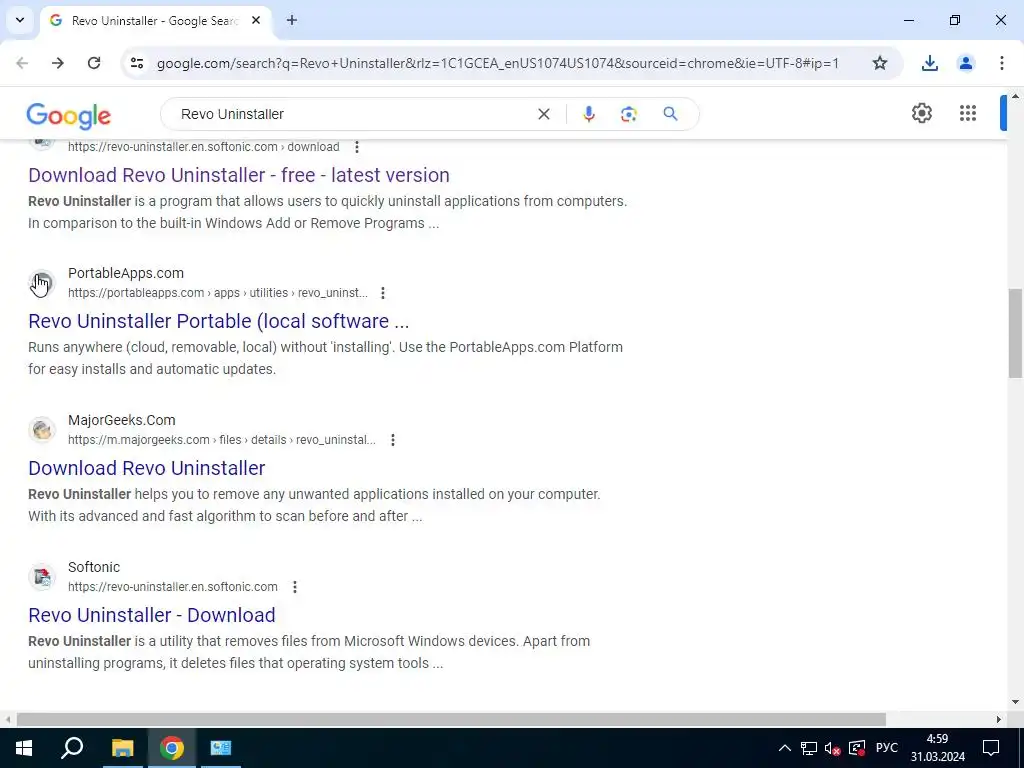1024x768 pixels.
Task: Open Google apps grid
Action: click(x=968, y=113)
